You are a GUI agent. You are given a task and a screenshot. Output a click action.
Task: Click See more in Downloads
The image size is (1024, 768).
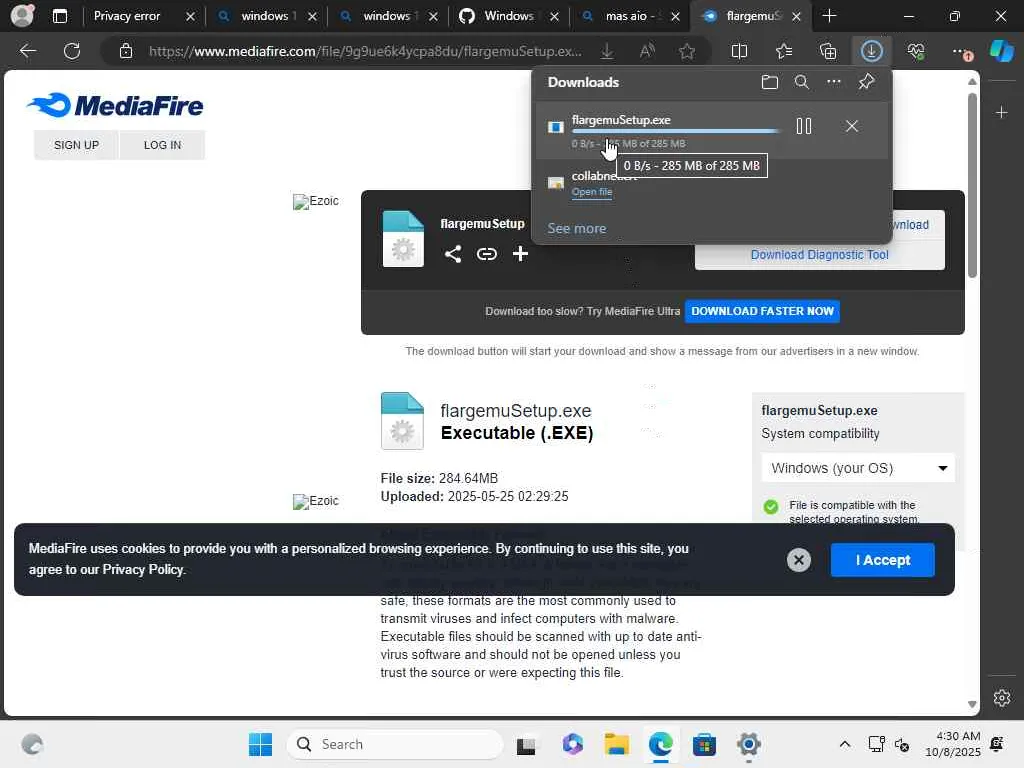pos(577,229)
